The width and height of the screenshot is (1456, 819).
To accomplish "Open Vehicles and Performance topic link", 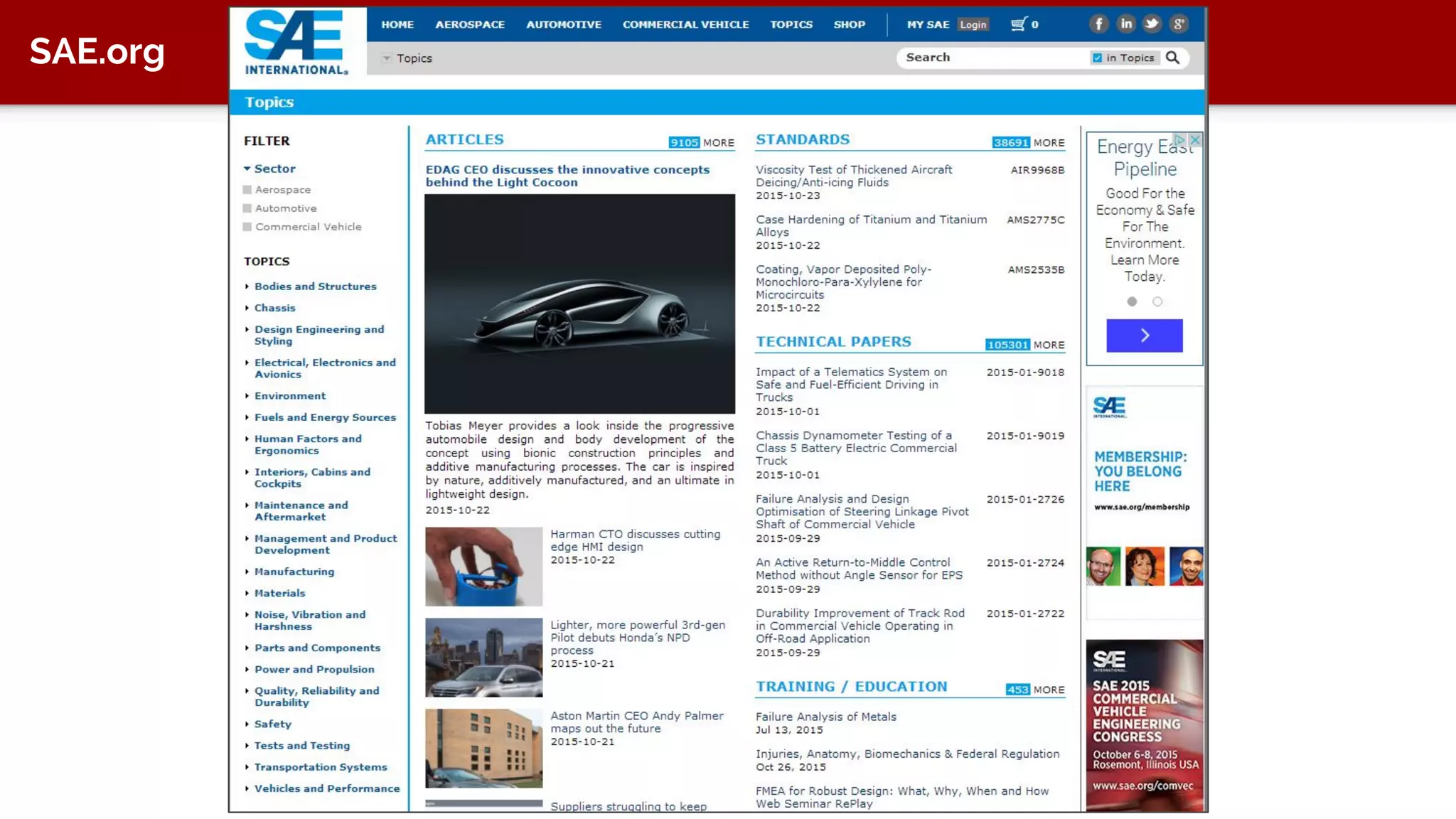I will coord(327,788).
